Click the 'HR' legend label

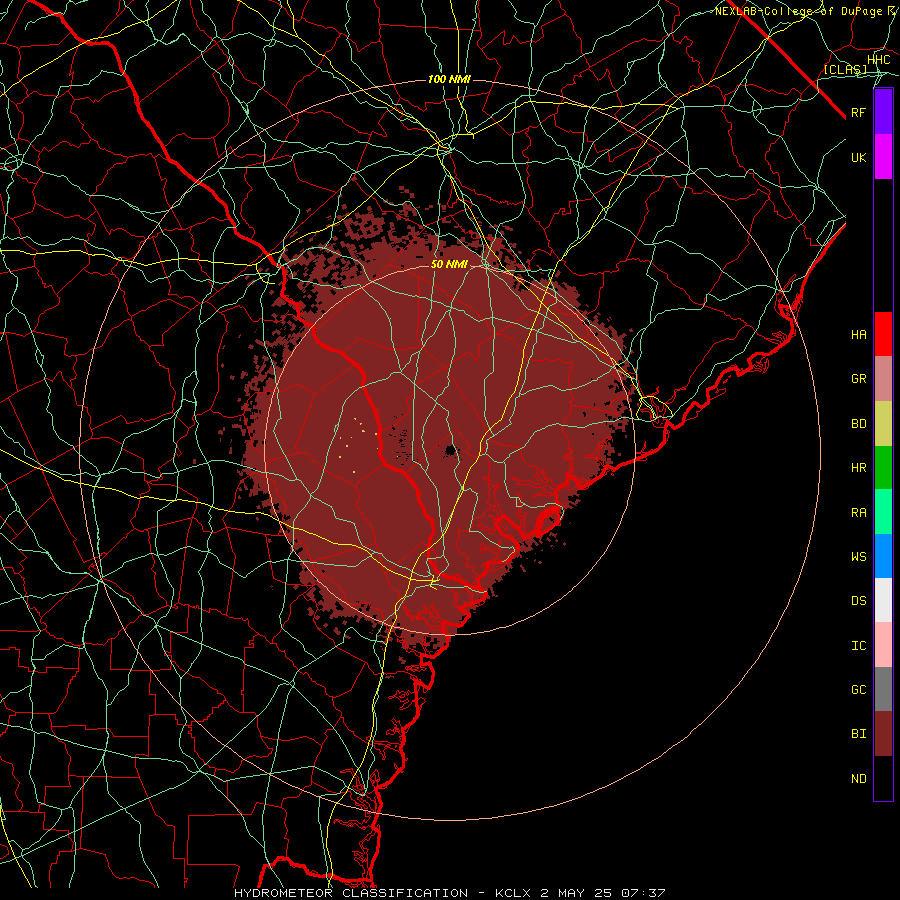pos(859,468)
